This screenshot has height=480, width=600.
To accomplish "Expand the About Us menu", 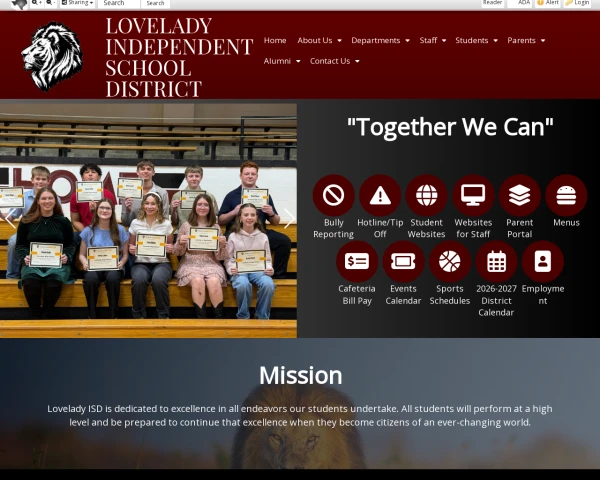I will click(x=320, y=41).
